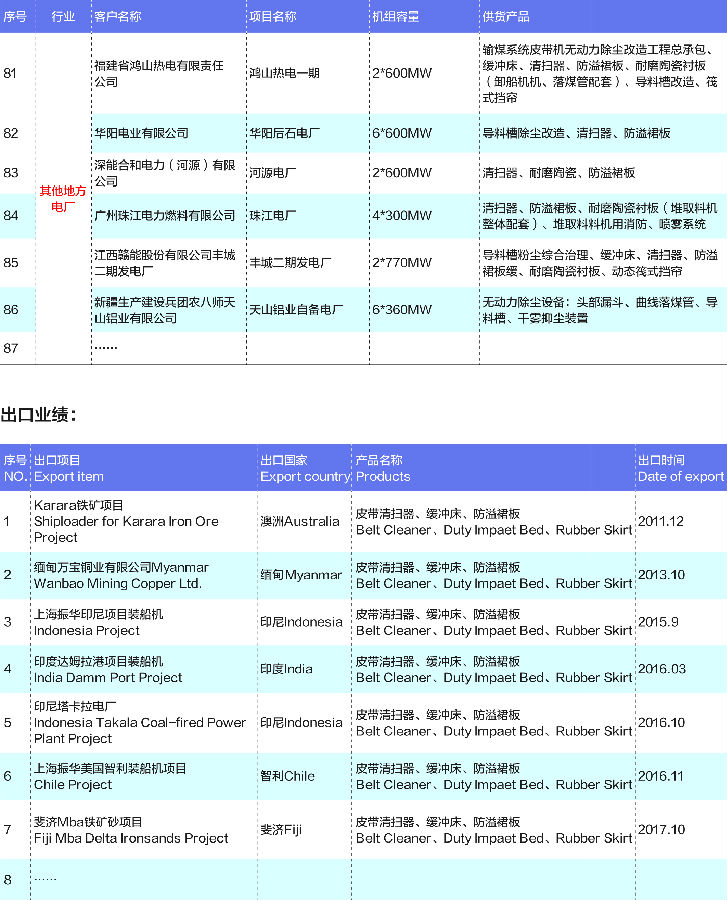
Task: Click the customer name 新疆生产建设兵团农八师天山铝业有限公司
Action: (165, 309)
